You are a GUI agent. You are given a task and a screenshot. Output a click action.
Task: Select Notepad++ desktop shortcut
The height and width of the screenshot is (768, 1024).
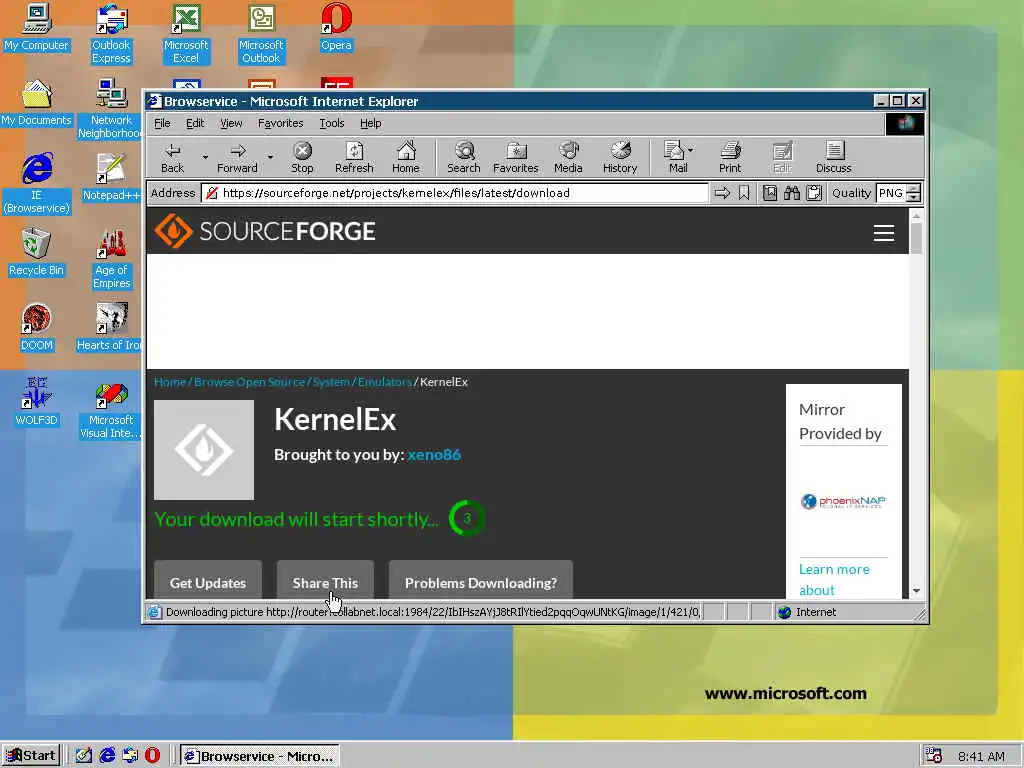pos(111,178)
